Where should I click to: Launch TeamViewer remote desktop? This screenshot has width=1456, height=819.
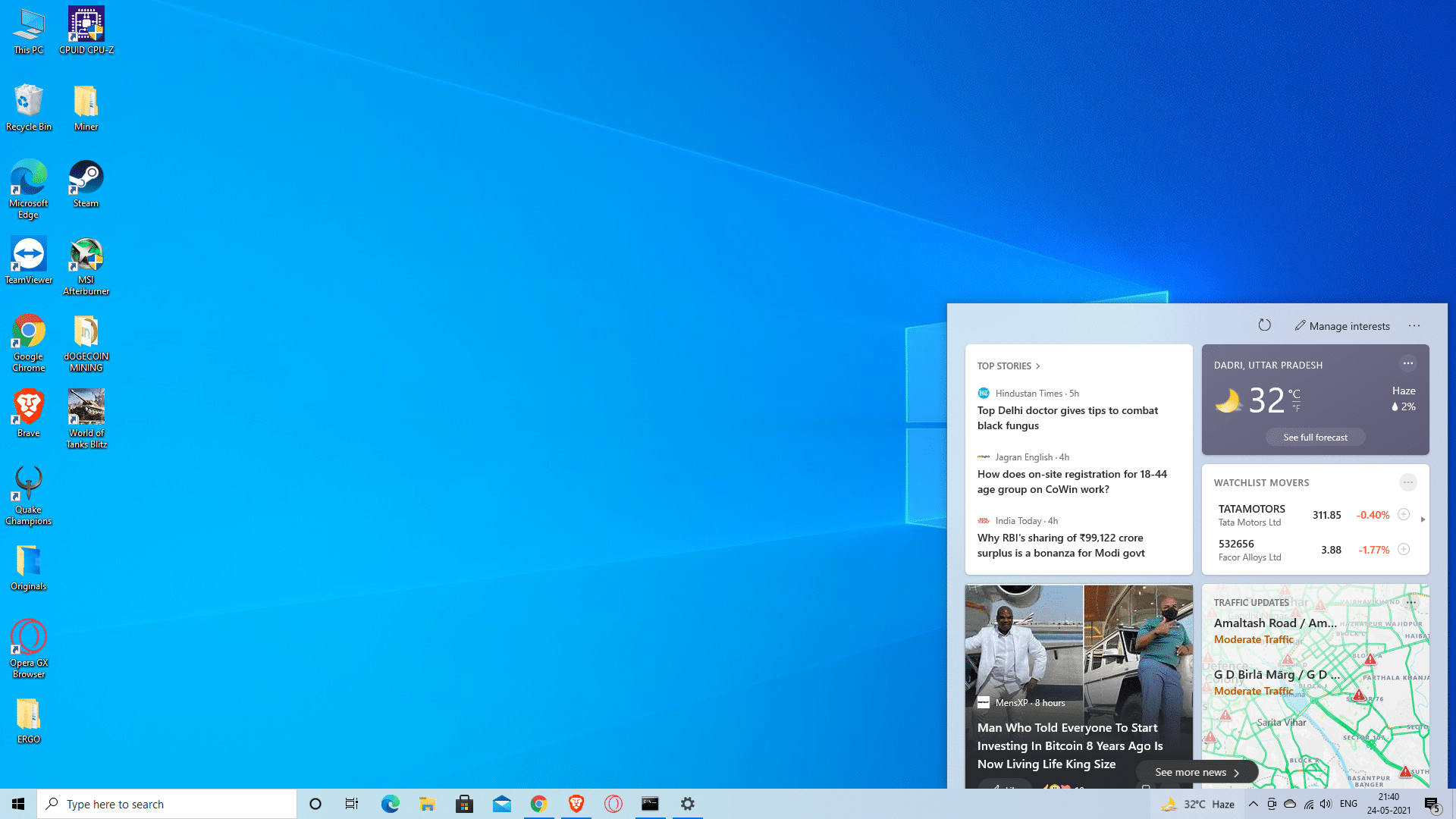pyautogui.click(x=28, y=258)
